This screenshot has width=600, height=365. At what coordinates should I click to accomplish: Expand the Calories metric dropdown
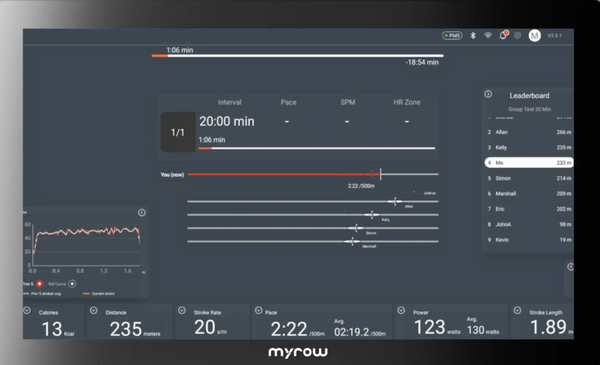27,310
